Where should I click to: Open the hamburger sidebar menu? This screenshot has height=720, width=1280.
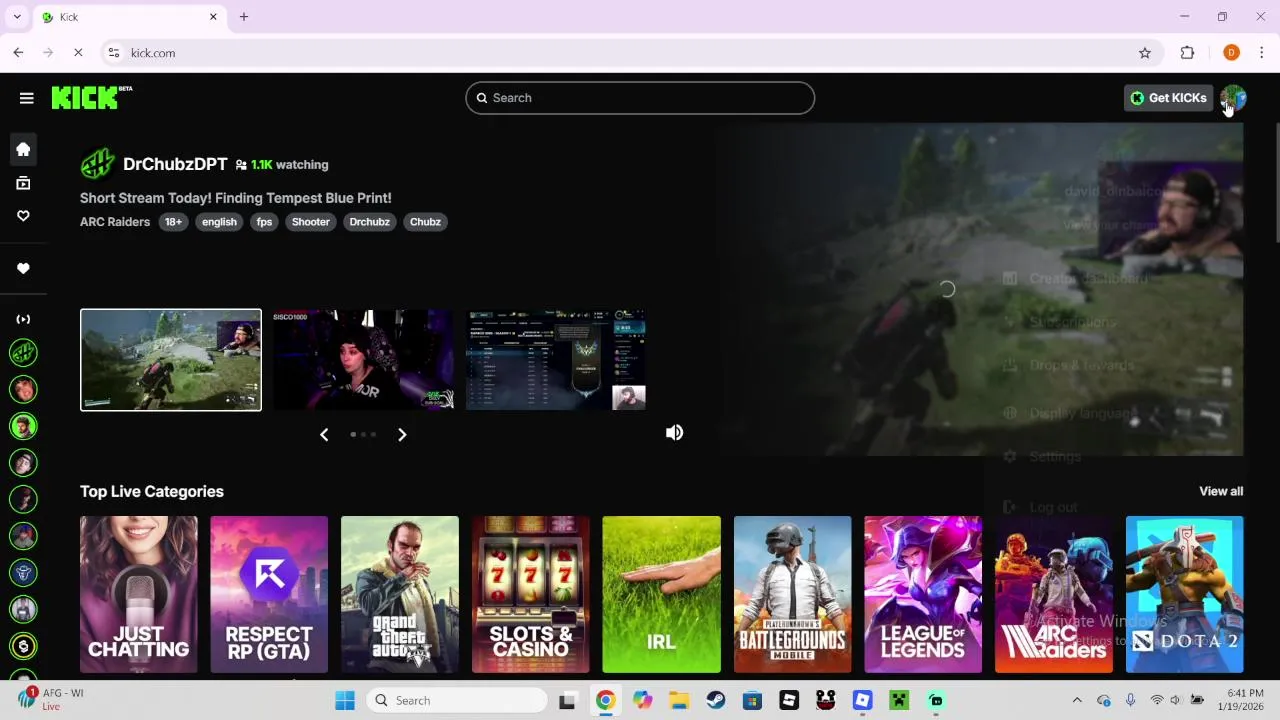(x=27, y=98)
